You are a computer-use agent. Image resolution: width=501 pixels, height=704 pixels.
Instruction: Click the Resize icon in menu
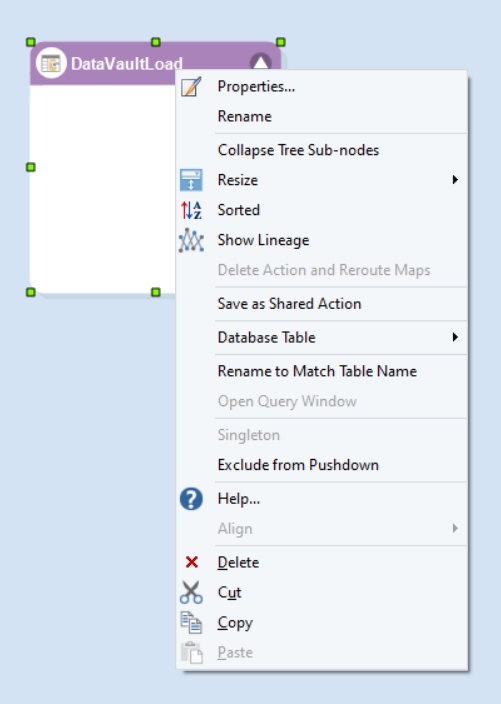pyautogui.click(x=191, y=180)
